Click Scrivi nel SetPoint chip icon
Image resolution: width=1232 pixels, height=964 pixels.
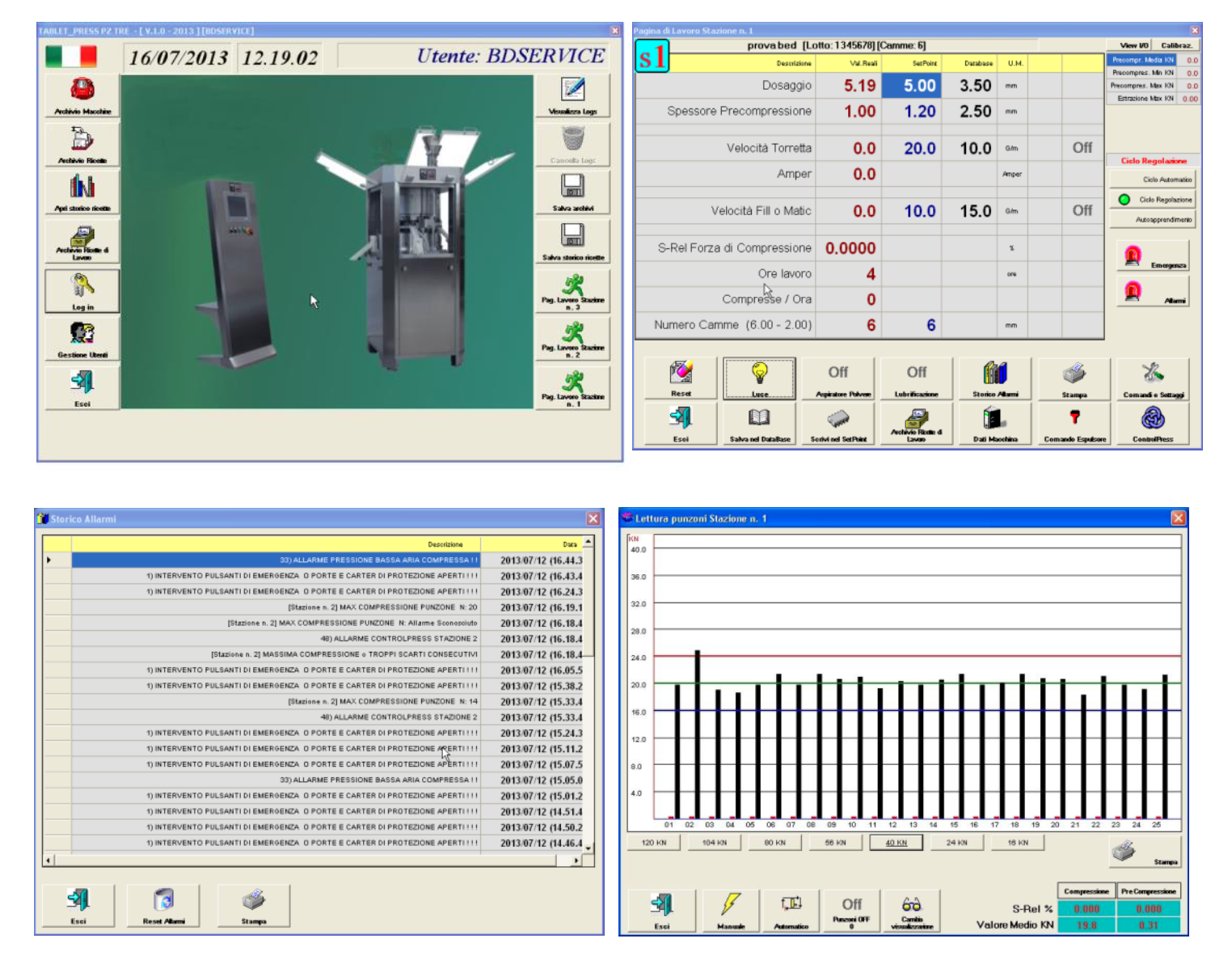click(x=838, y=423)
